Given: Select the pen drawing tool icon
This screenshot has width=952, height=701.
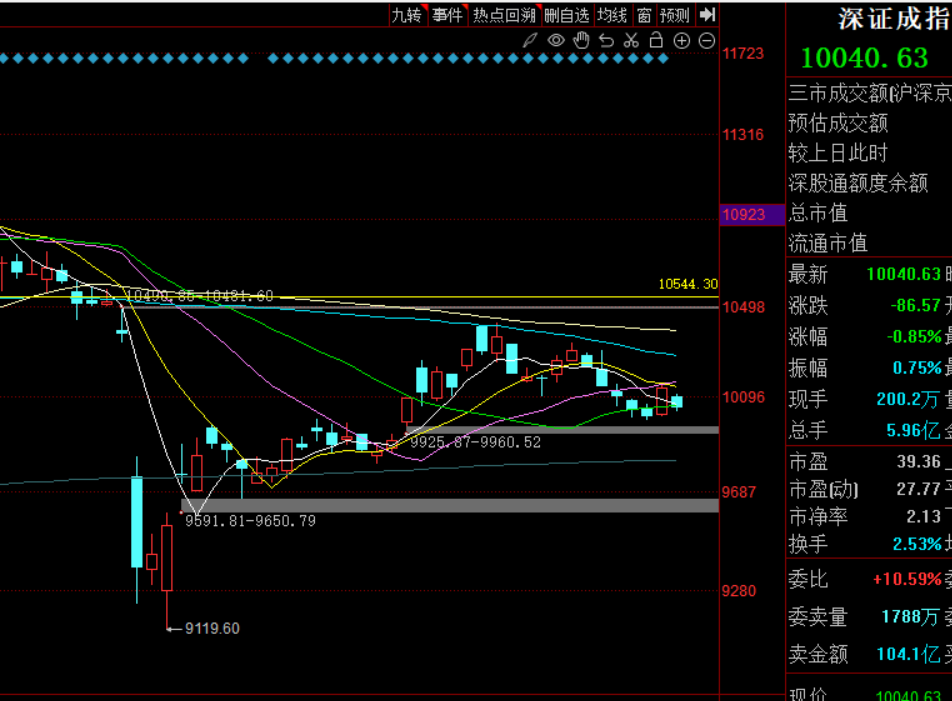Looking at the screenshot, I should click(x=532, y=41).
